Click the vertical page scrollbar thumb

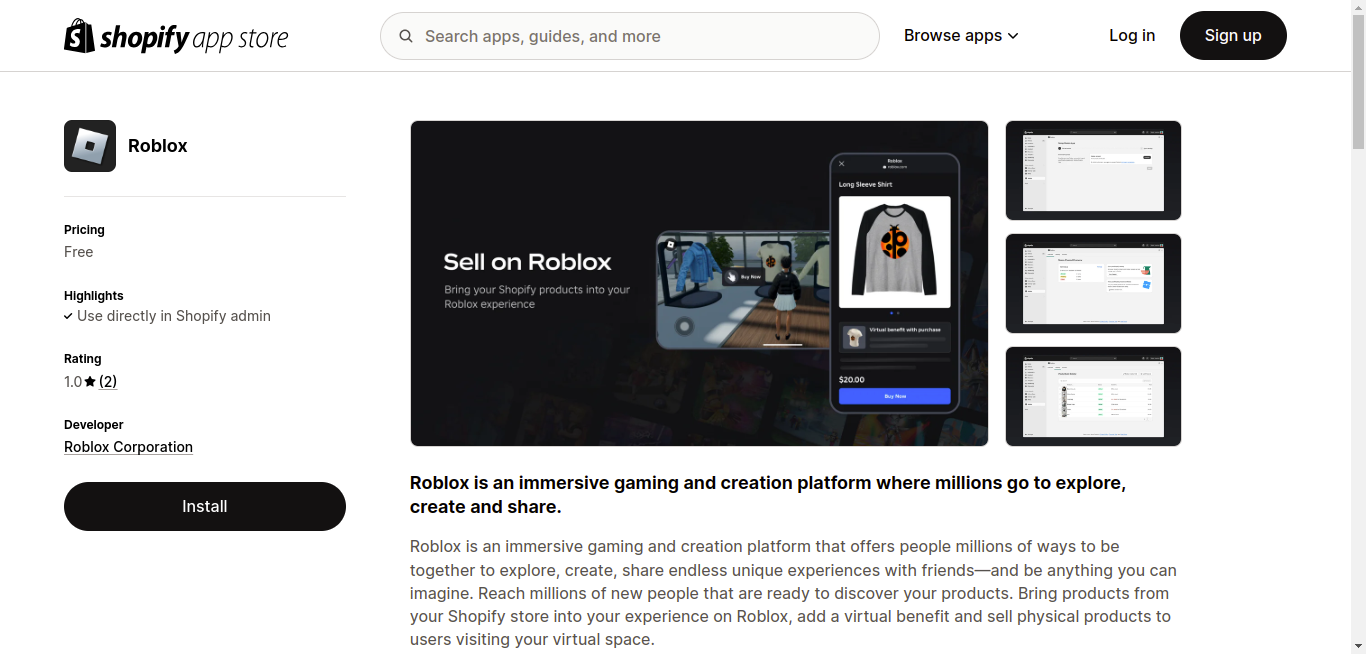click(x=1358, y=80)
